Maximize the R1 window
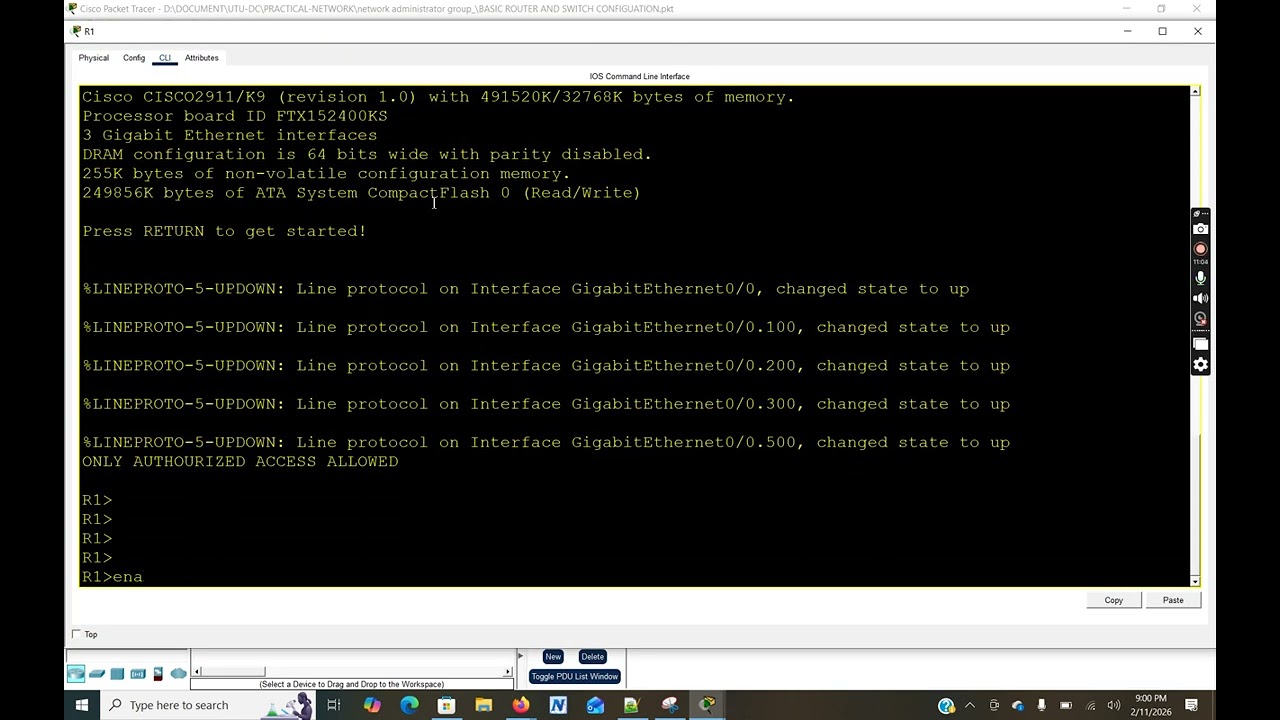Image resolution: width=1280 pixels, height=720 pixels. pyautogui.click(x=1163, y=31)
